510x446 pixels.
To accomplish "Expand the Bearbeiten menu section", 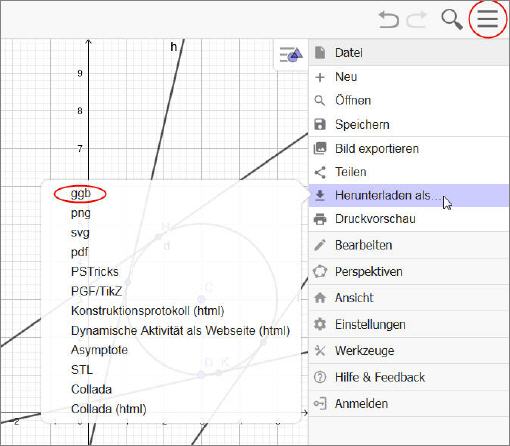I will (409, 245).
